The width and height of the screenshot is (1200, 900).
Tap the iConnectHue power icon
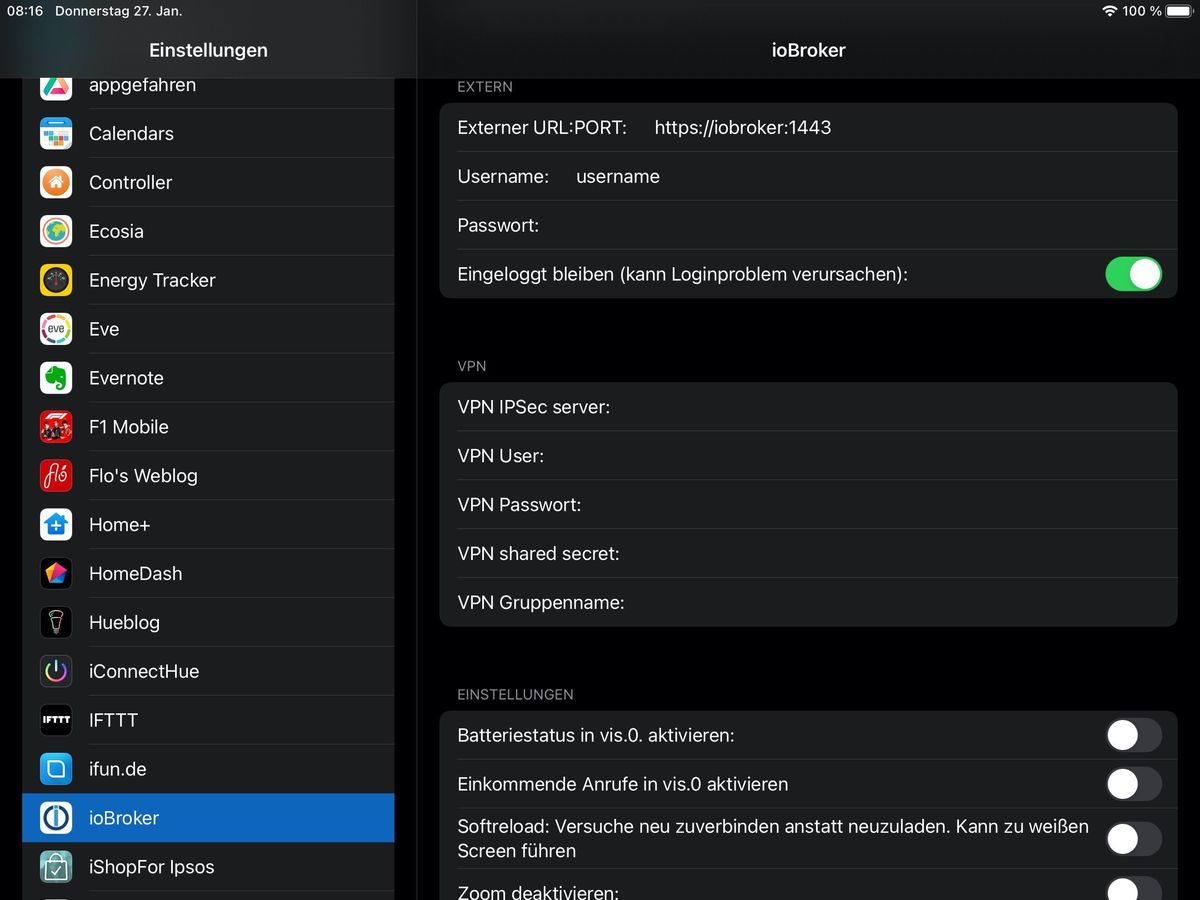pos(56,671)
